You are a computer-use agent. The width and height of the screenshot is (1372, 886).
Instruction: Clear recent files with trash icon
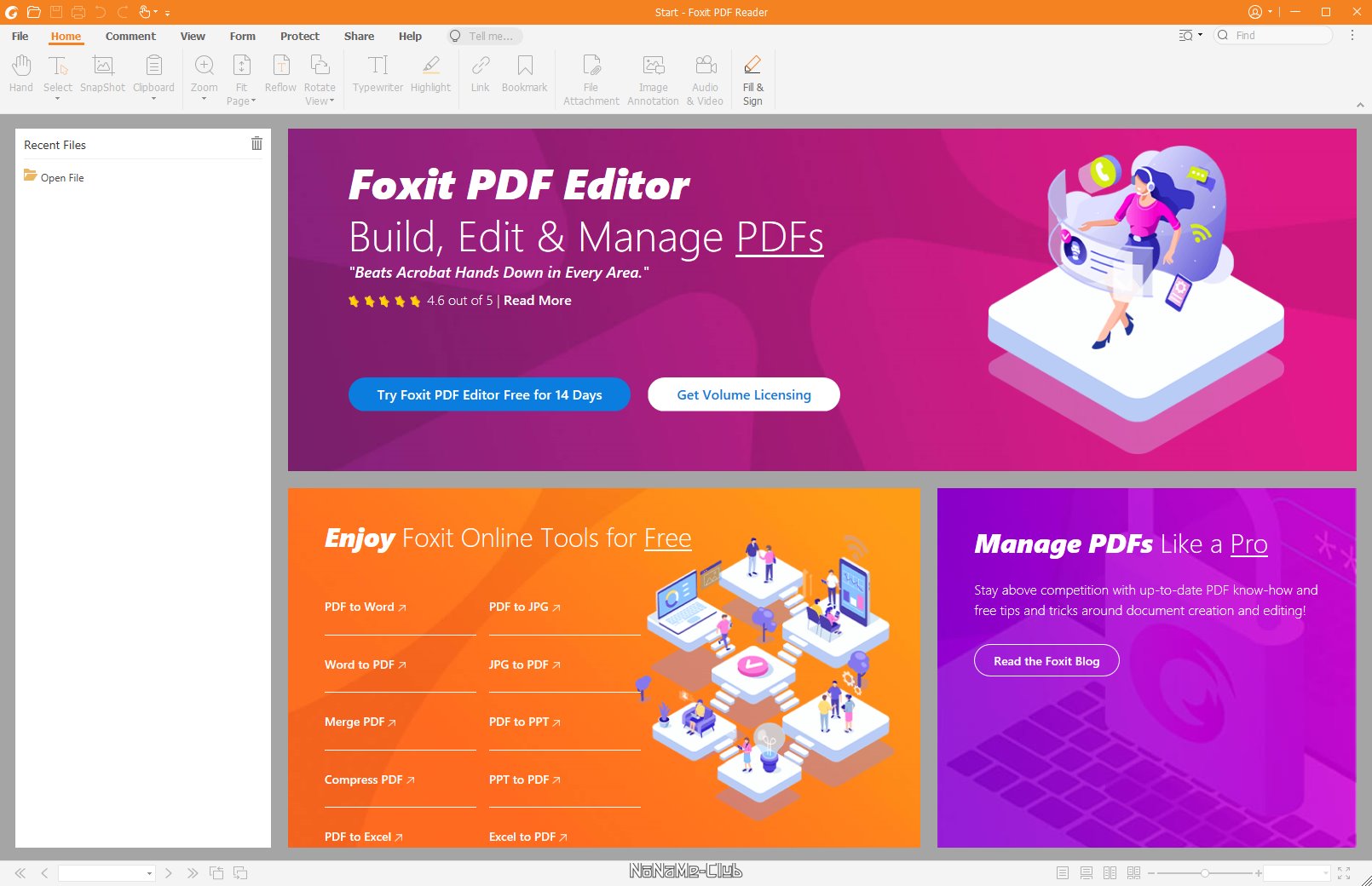pos(257,144)
